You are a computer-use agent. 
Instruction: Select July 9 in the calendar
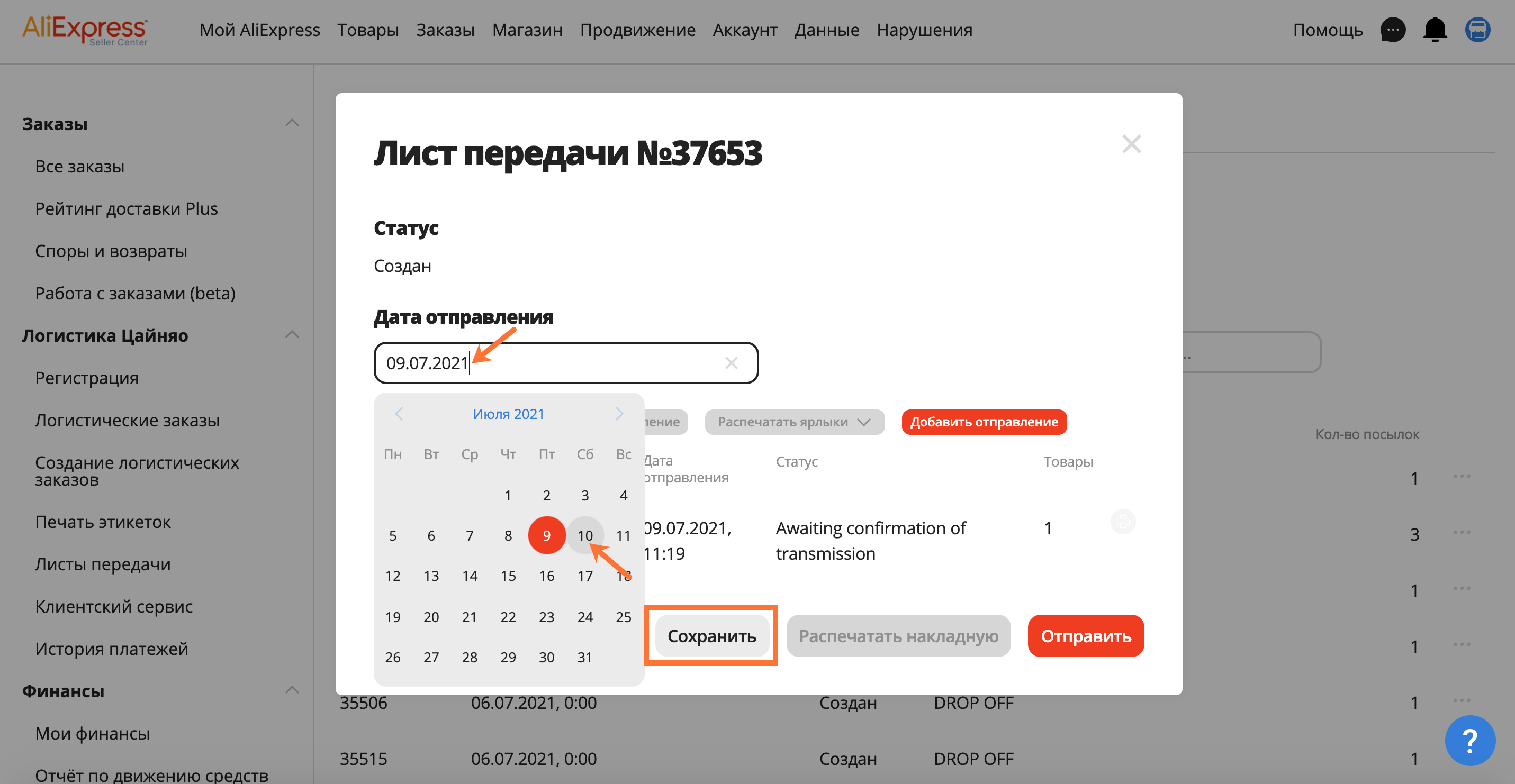point(547,535)
